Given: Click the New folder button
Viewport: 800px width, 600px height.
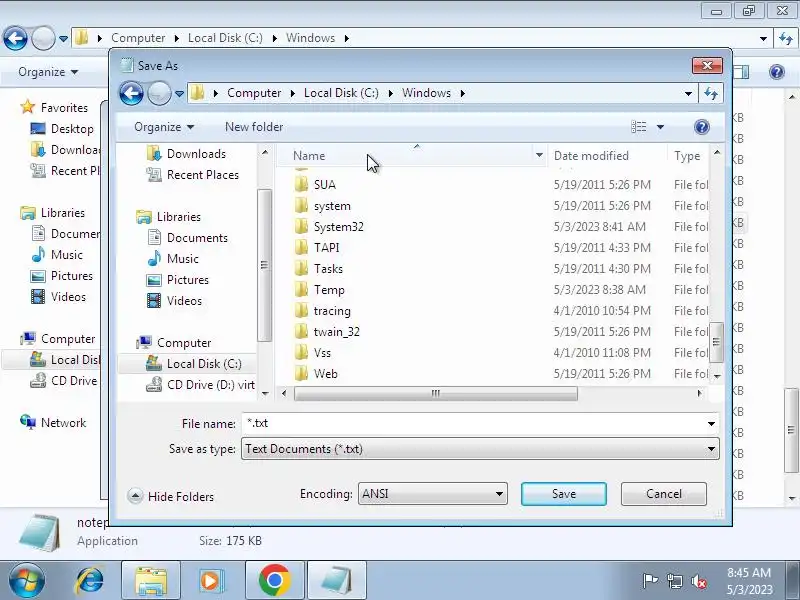Looking at the screenshot, I should pos(254,127).
